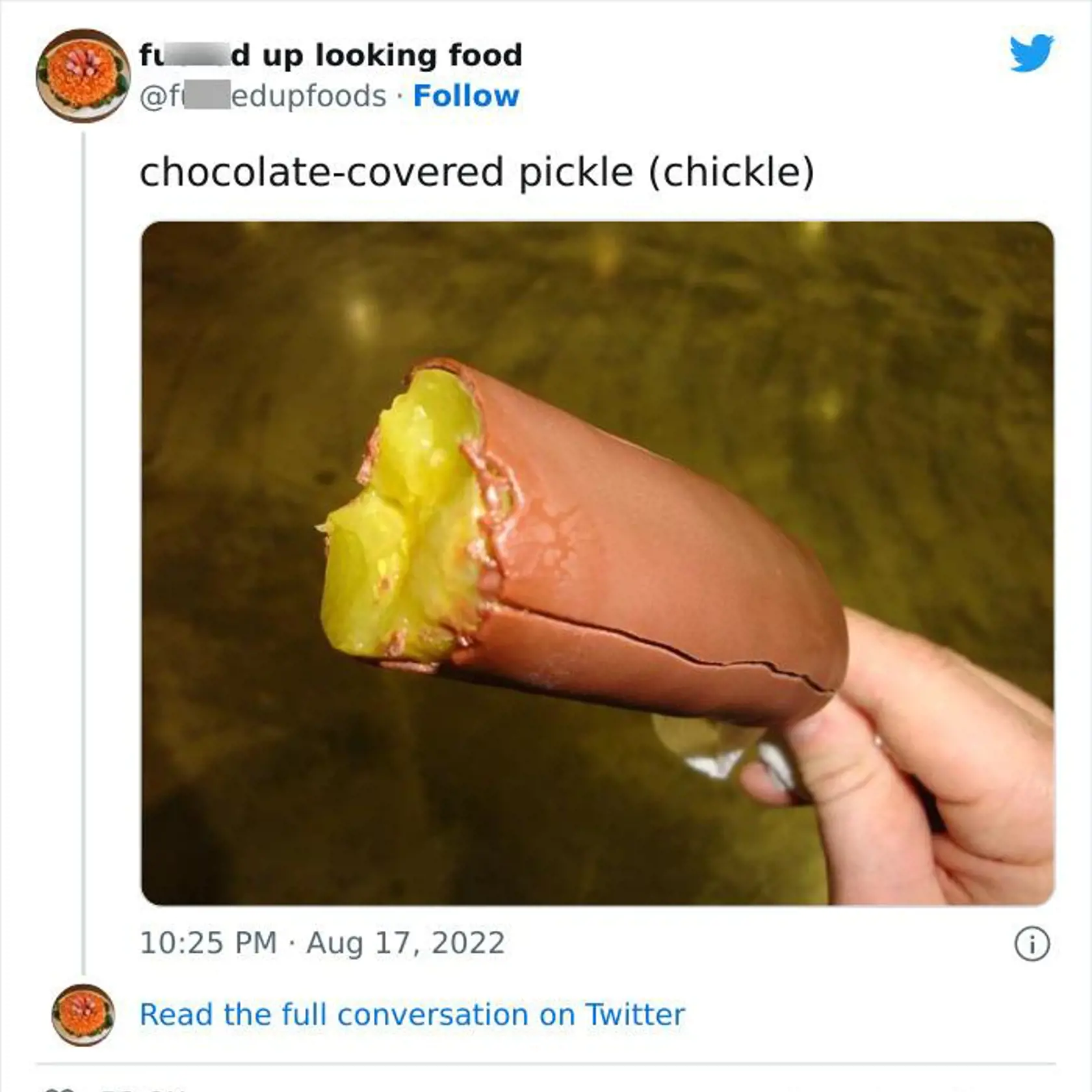Click the bitten green pickle end in photo

pyautogui.click(x=403, y=520)
